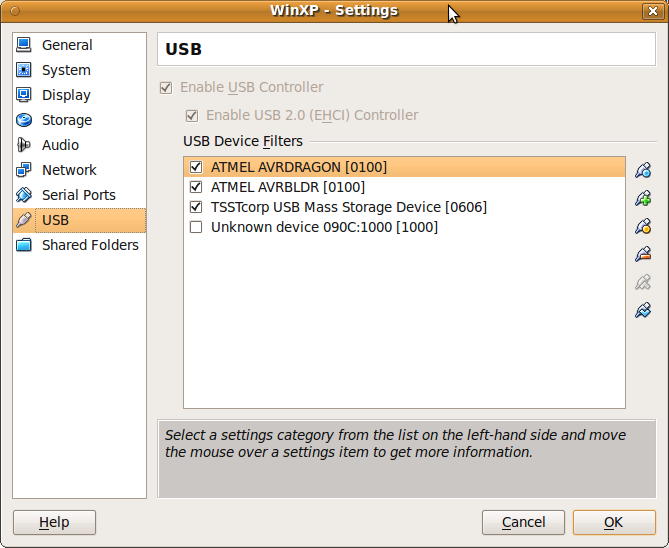Click Add Filter From Device icon
Image resolution: width=669 pixels, height=548 pixels.
pyautogui.click(x=643, y=198)
